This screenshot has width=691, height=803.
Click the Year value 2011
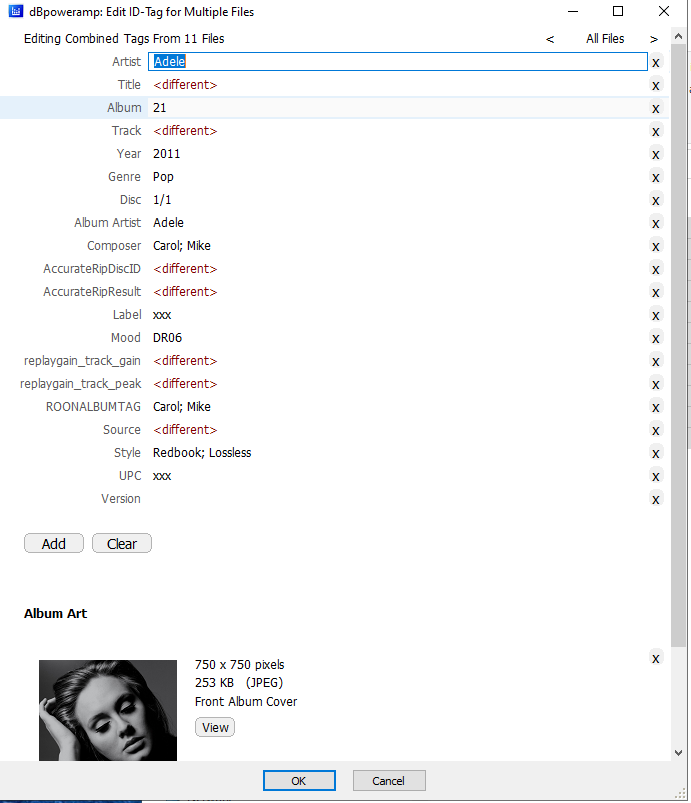click(167, 154)
